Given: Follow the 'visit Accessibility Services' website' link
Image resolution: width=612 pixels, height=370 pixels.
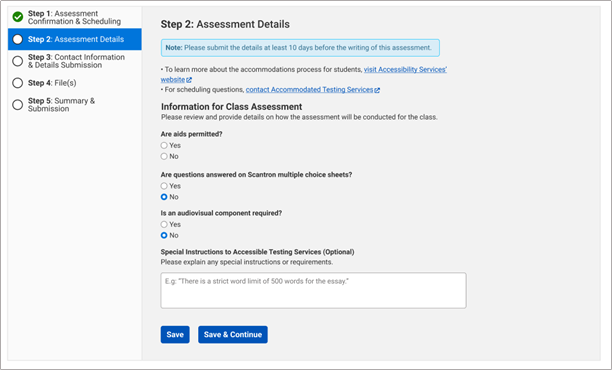Looking at the screenshot, I should pos(405,69).
